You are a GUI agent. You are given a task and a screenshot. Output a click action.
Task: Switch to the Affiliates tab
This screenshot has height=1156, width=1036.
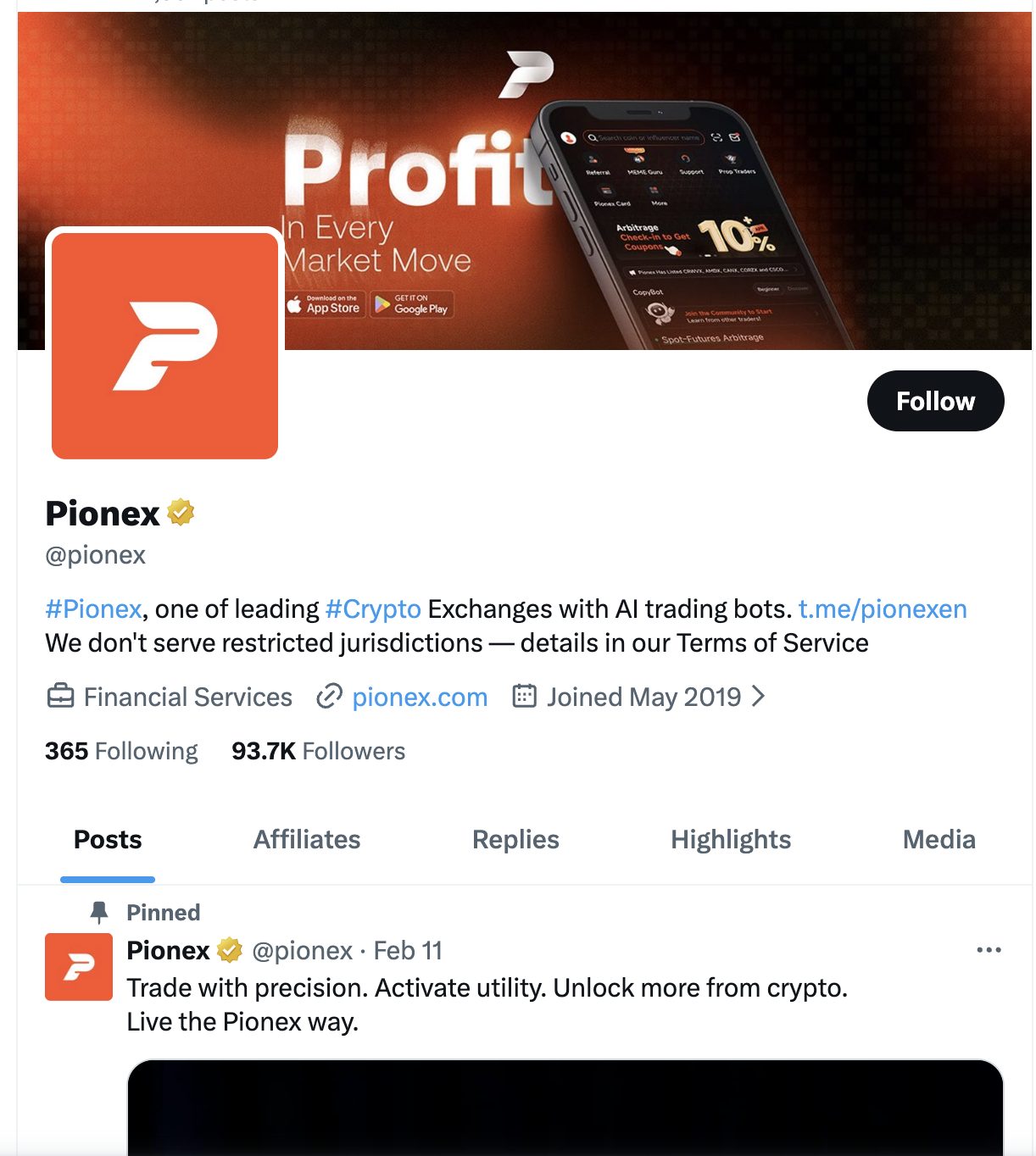point(307,839)
